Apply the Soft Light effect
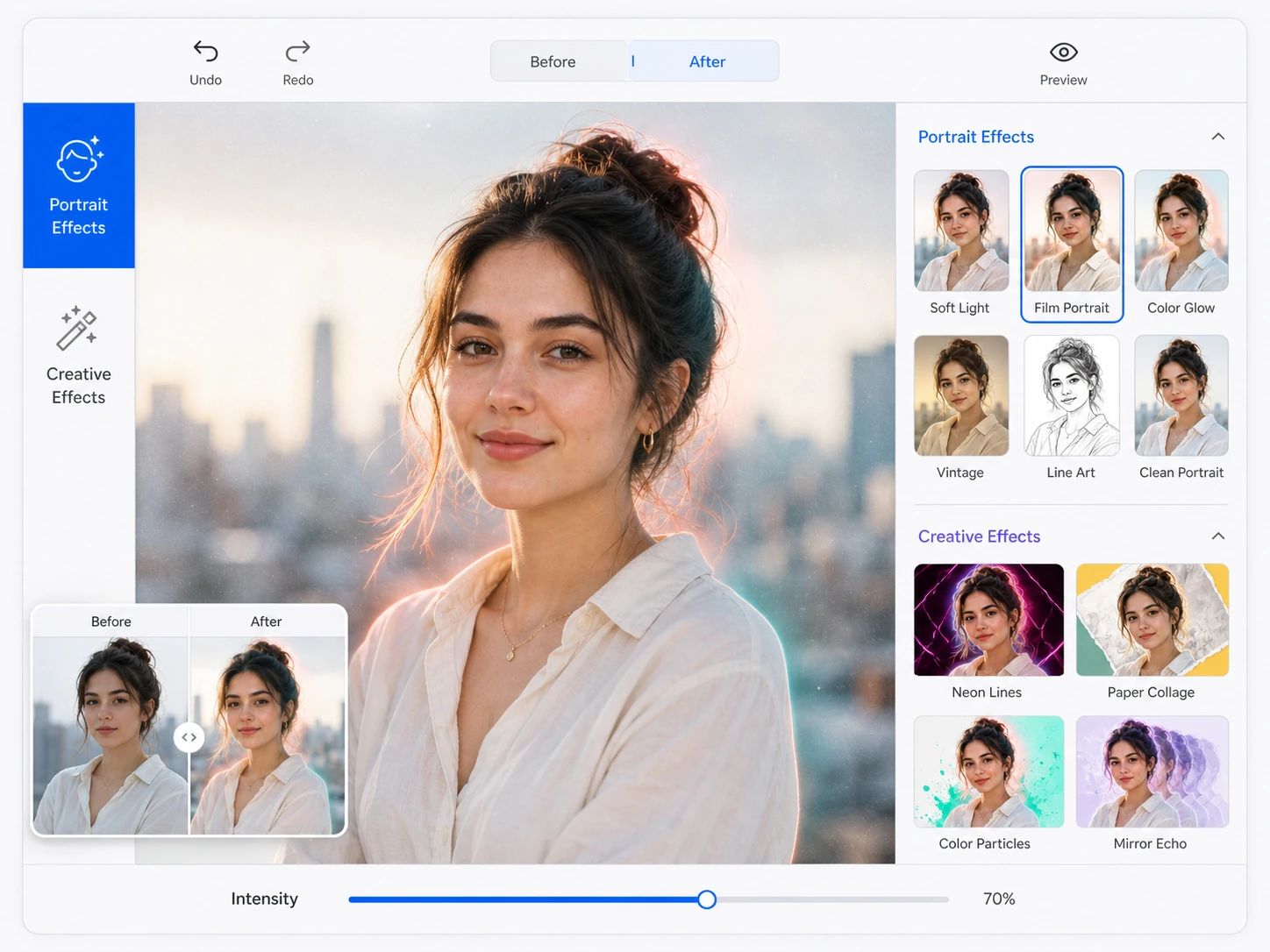The image size is (1270, 952). pyautogui.click(x=960, y=243)
